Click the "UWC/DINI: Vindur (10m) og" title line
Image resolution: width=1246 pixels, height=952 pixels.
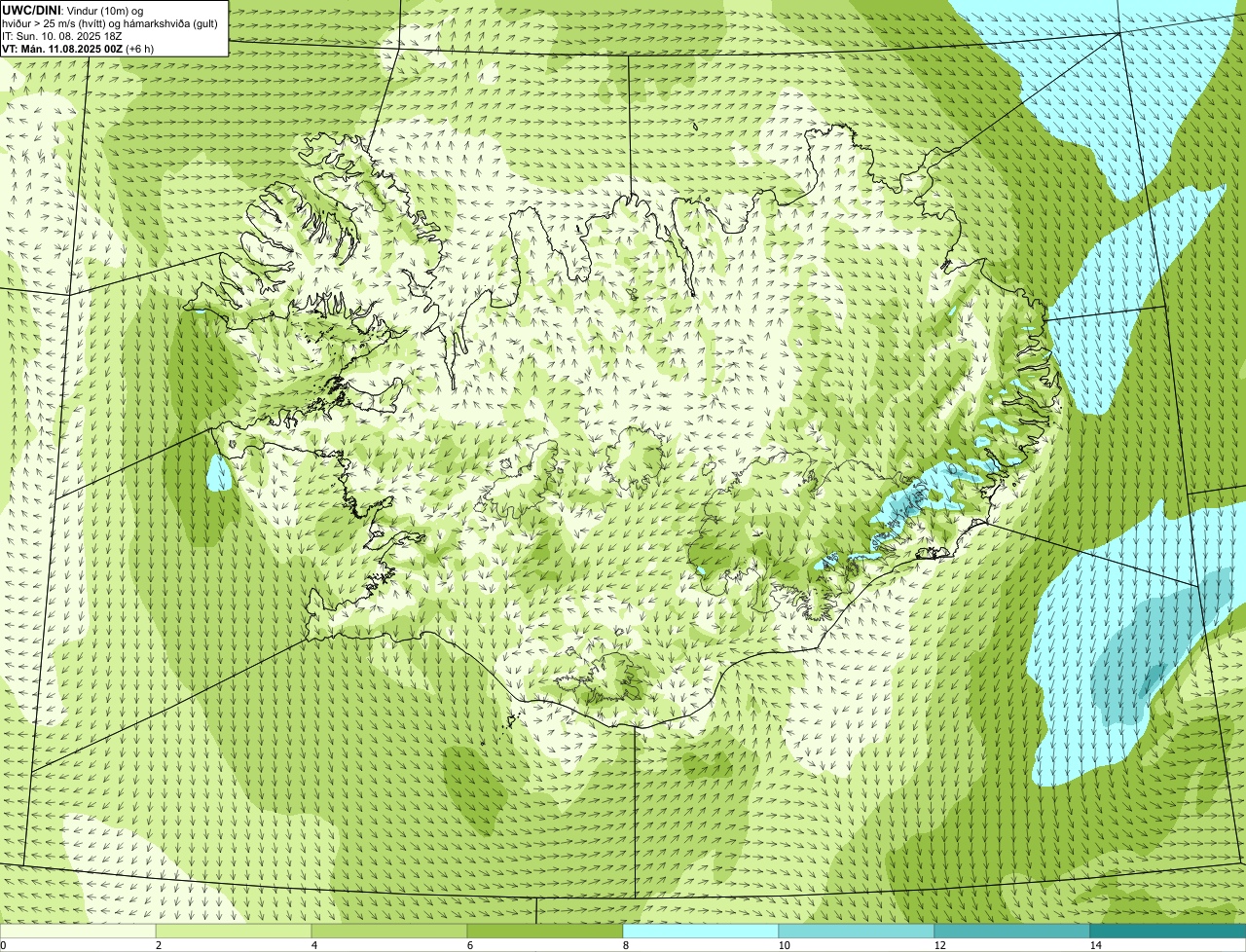[x=73, y=10]
